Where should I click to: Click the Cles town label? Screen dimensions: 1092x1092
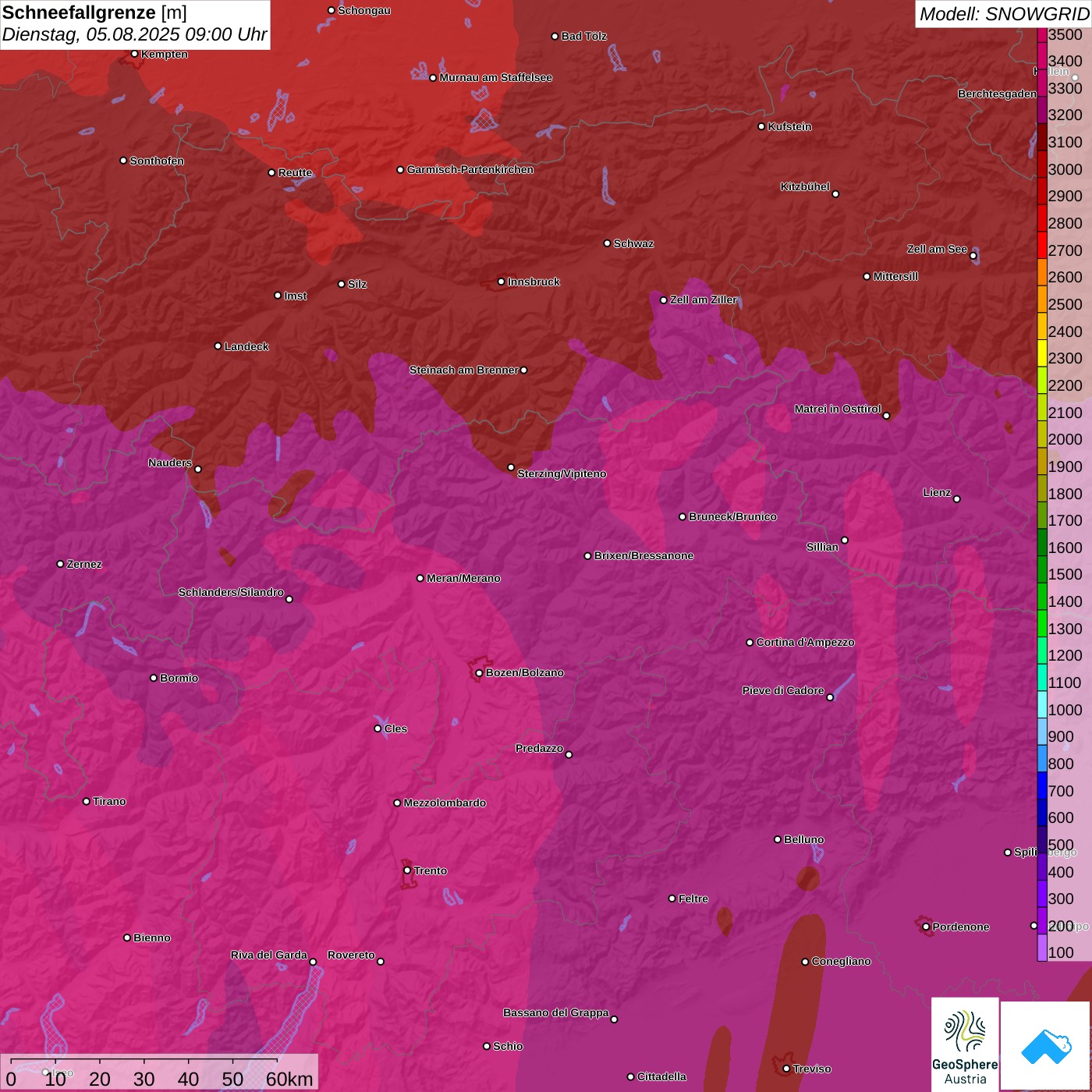point(395,729)
